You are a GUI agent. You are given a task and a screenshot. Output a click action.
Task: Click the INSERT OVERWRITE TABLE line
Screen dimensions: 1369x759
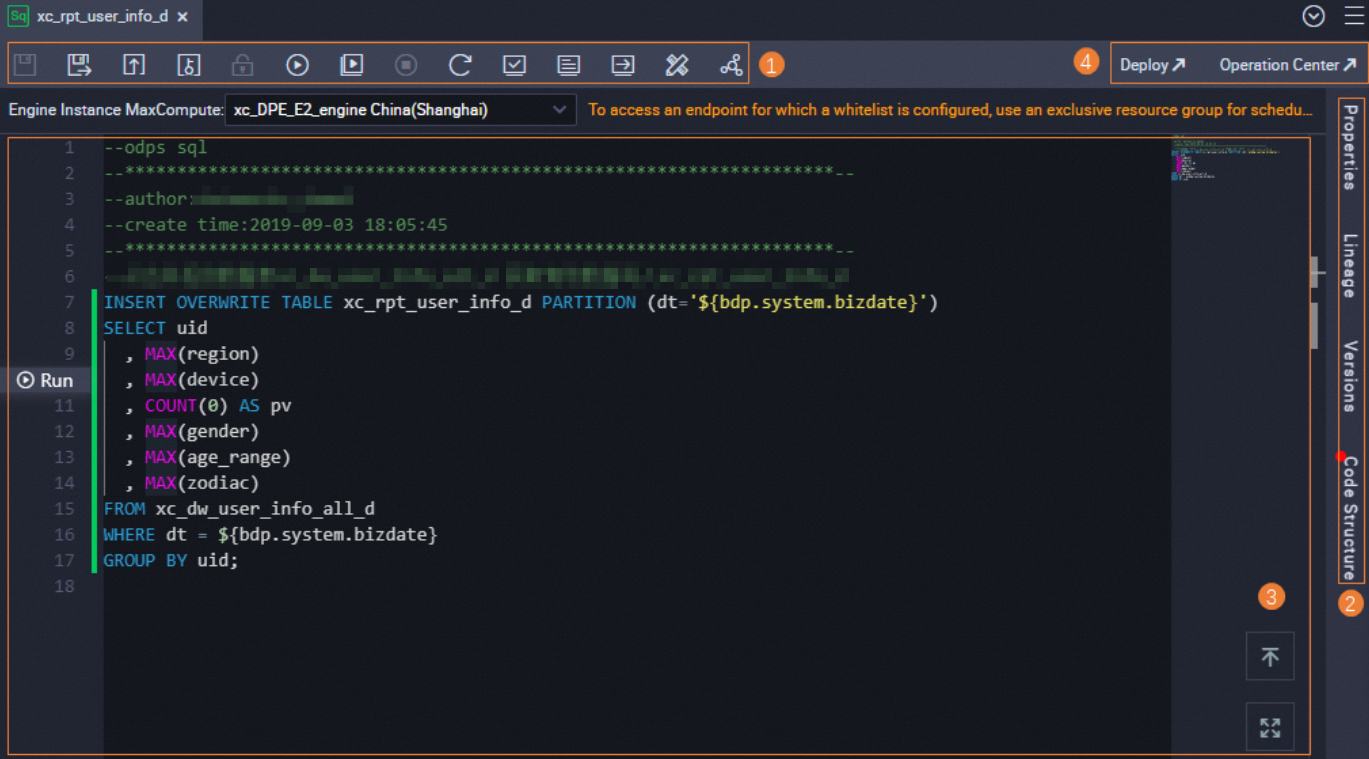click(x=521, y=302)
